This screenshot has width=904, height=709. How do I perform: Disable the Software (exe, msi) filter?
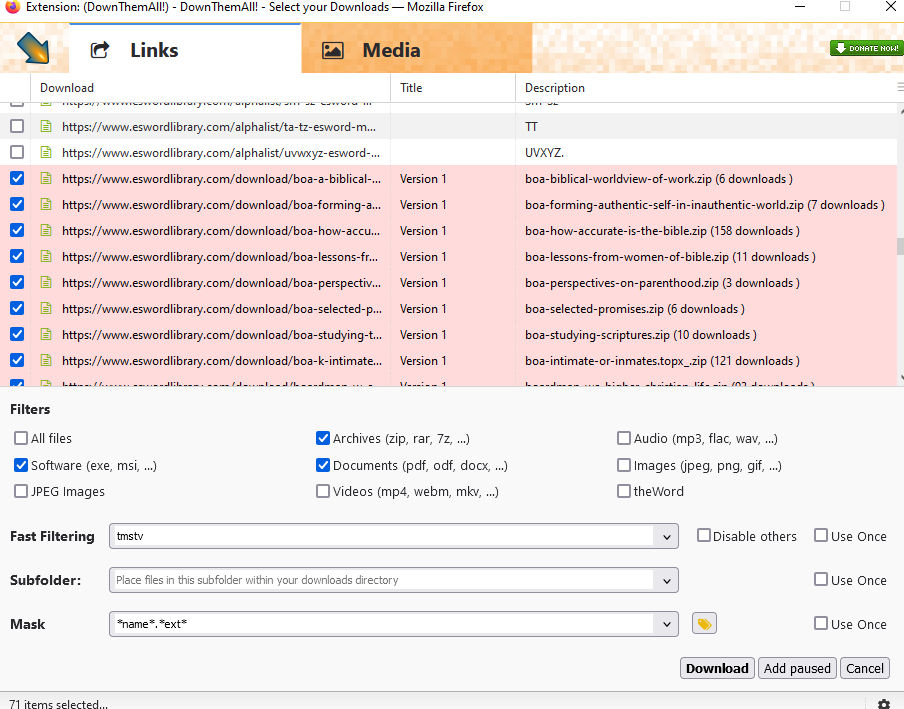21,465
